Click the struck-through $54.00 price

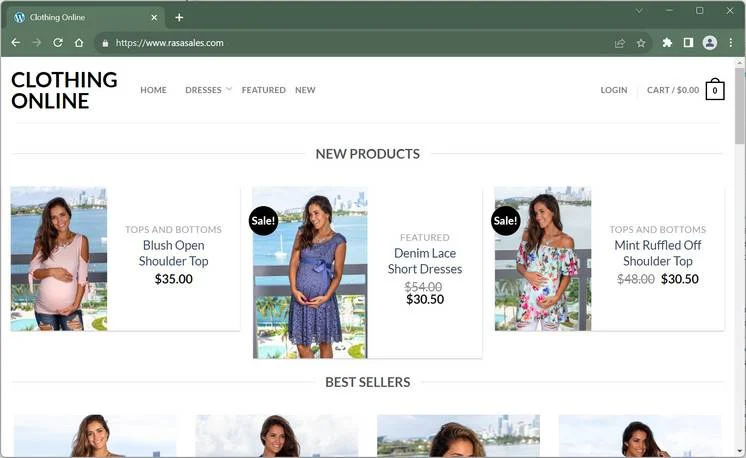423,287
